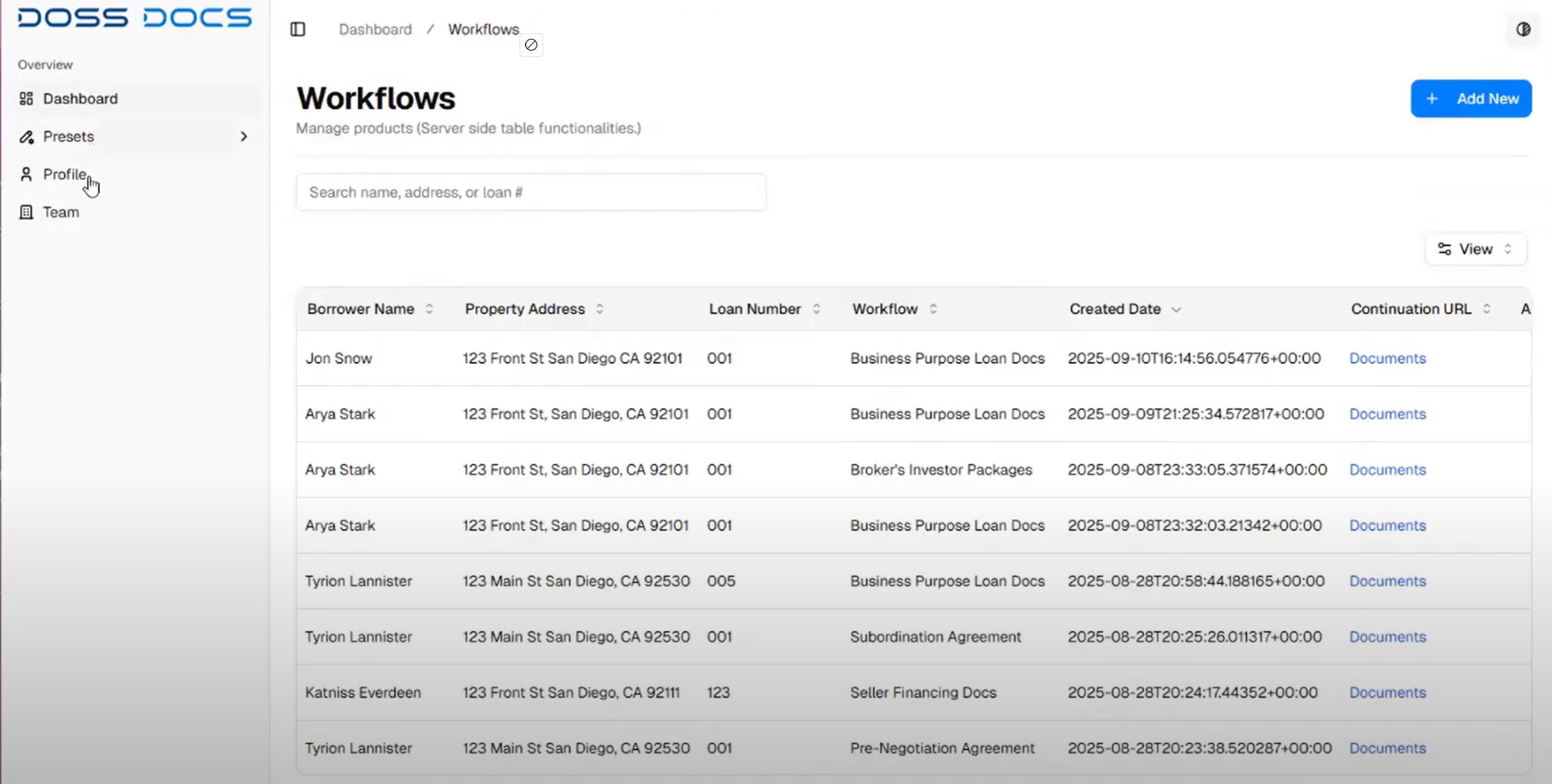Click the Presets pen icon
Image resolution: width=1552 pixels, height=784 pixels.
26,137
